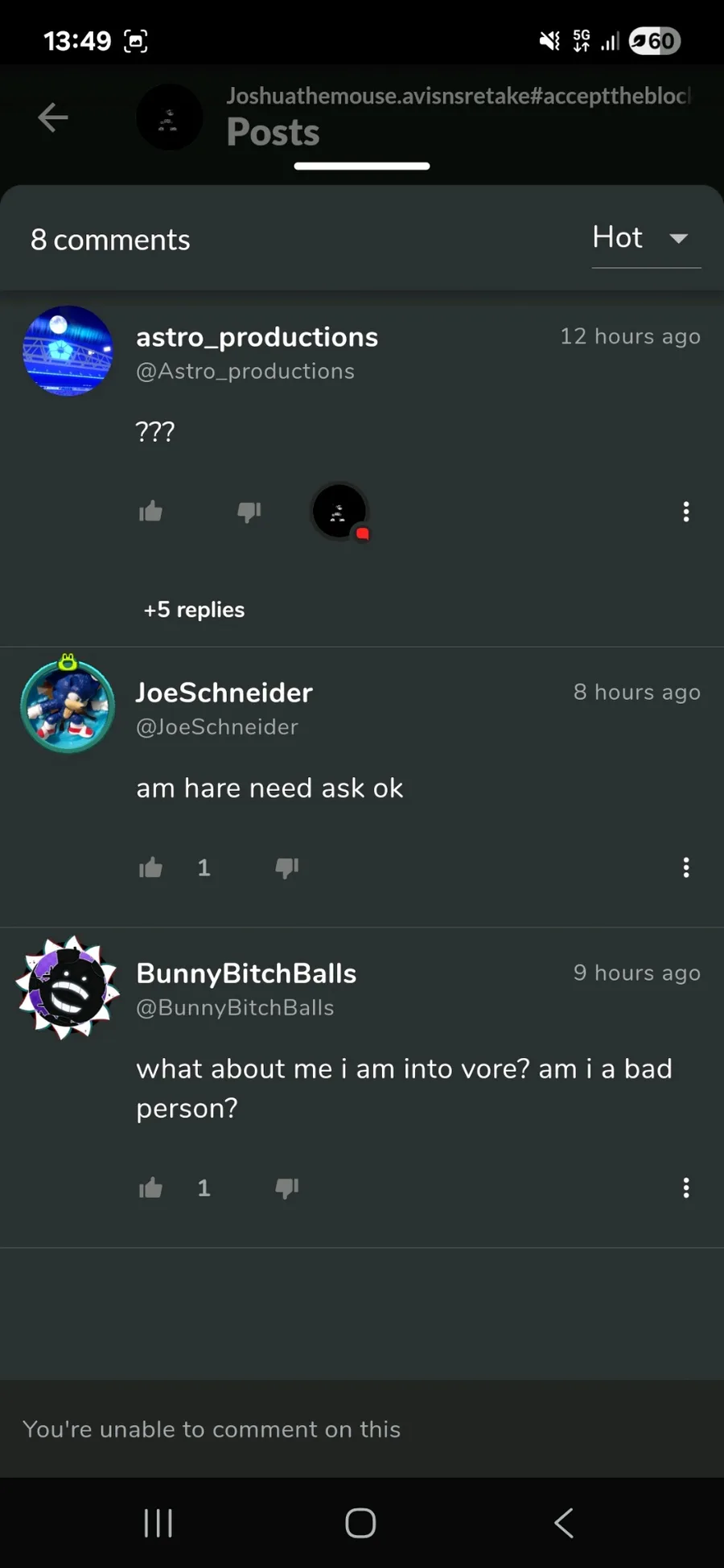Screen dimensions: 724x1568
Task: Open the Hot sort dropdown
Action: click(646, 238)
